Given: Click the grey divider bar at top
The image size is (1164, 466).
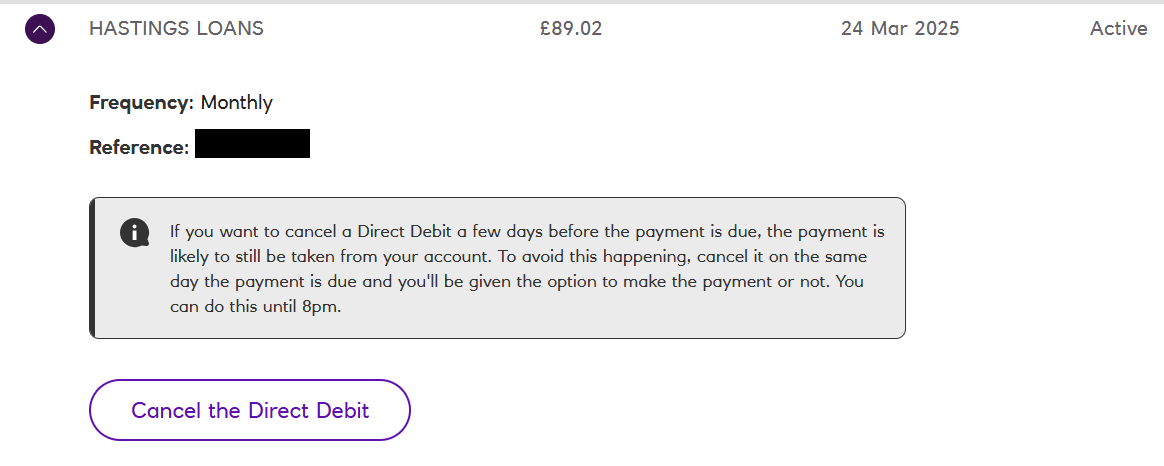Looking at the screenshot, I should click(582, 1).
